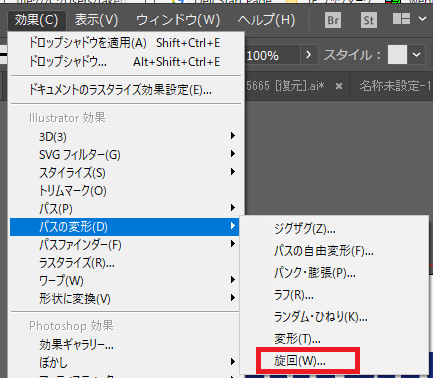The height and width of the screenshot is (378, 433).
Task: Expand the 3D(3) submenu
Action: point(124,136)
